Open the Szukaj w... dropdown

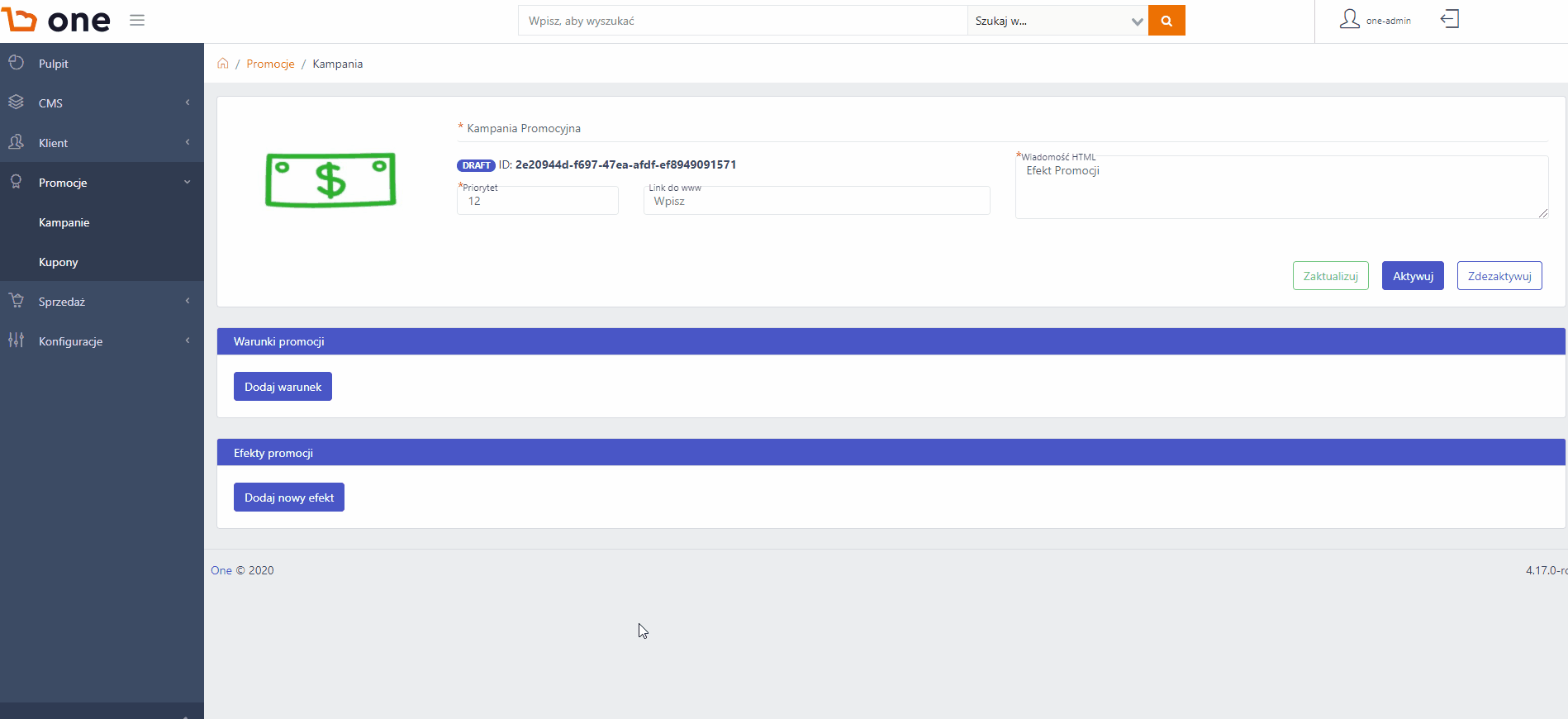click(x=1058, y=21)
